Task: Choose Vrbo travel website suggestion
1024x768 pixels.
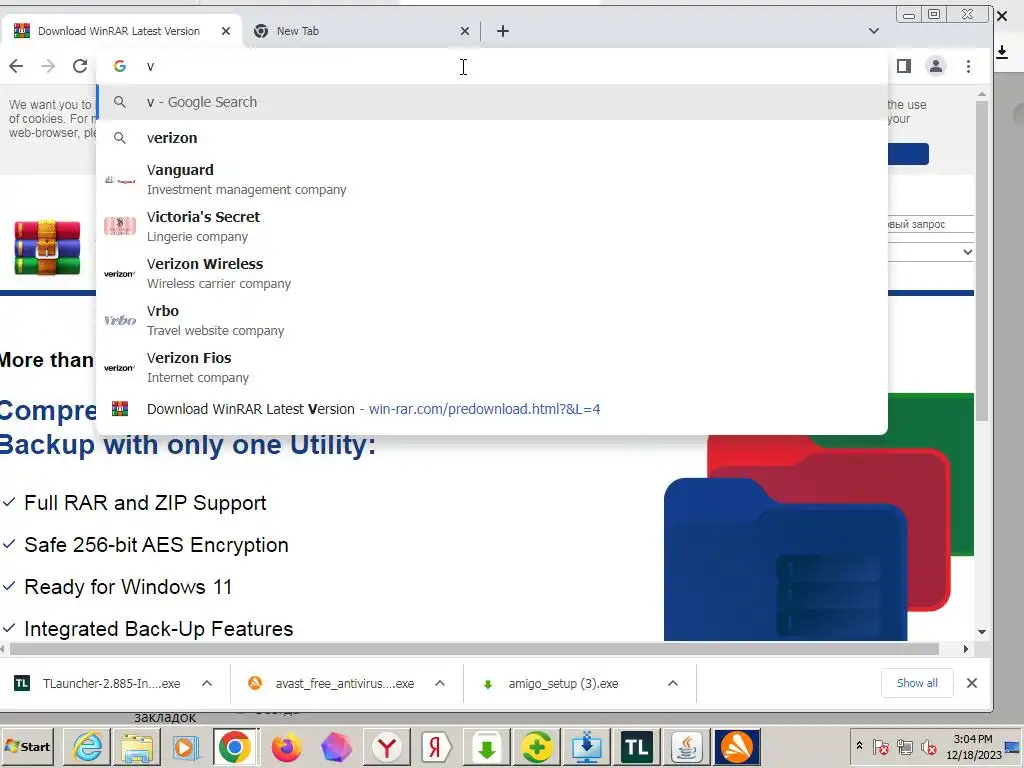Action: [492, 321]
